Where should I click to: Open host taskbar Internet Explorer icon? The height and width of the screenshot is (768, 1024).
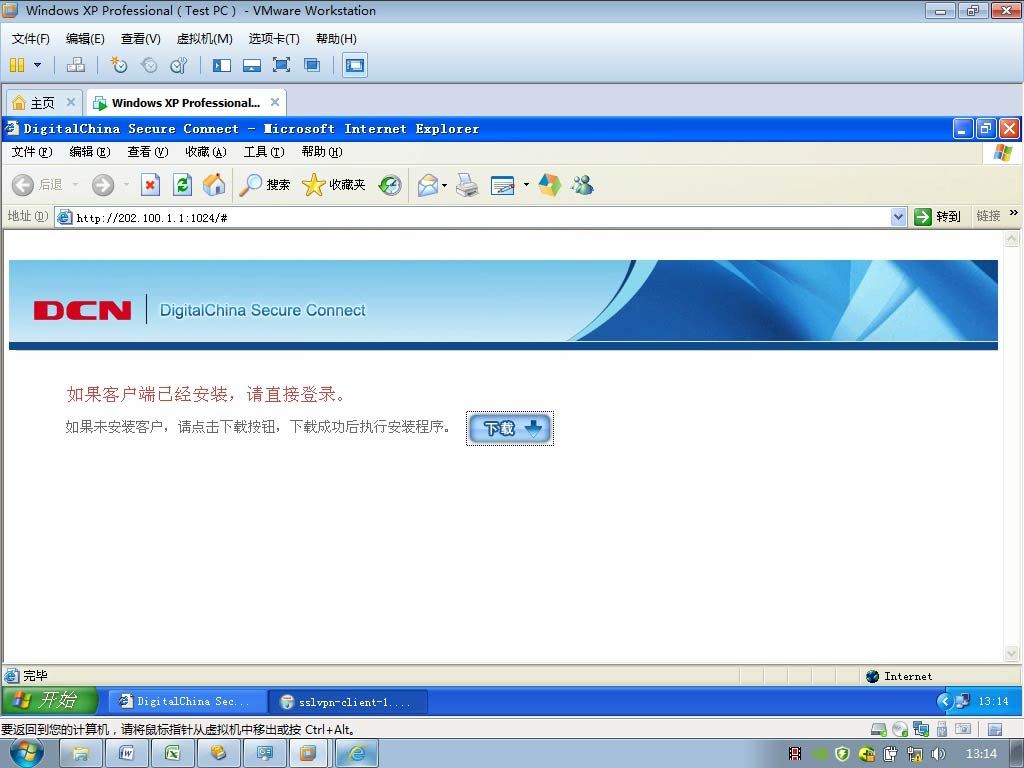click(357, 754)
